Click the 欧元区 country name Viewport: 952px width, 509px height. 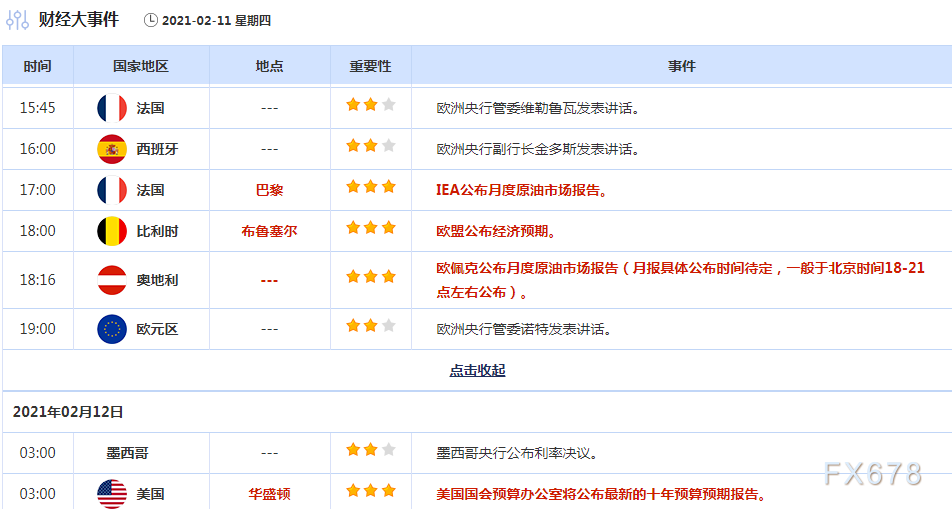(157, 329)
